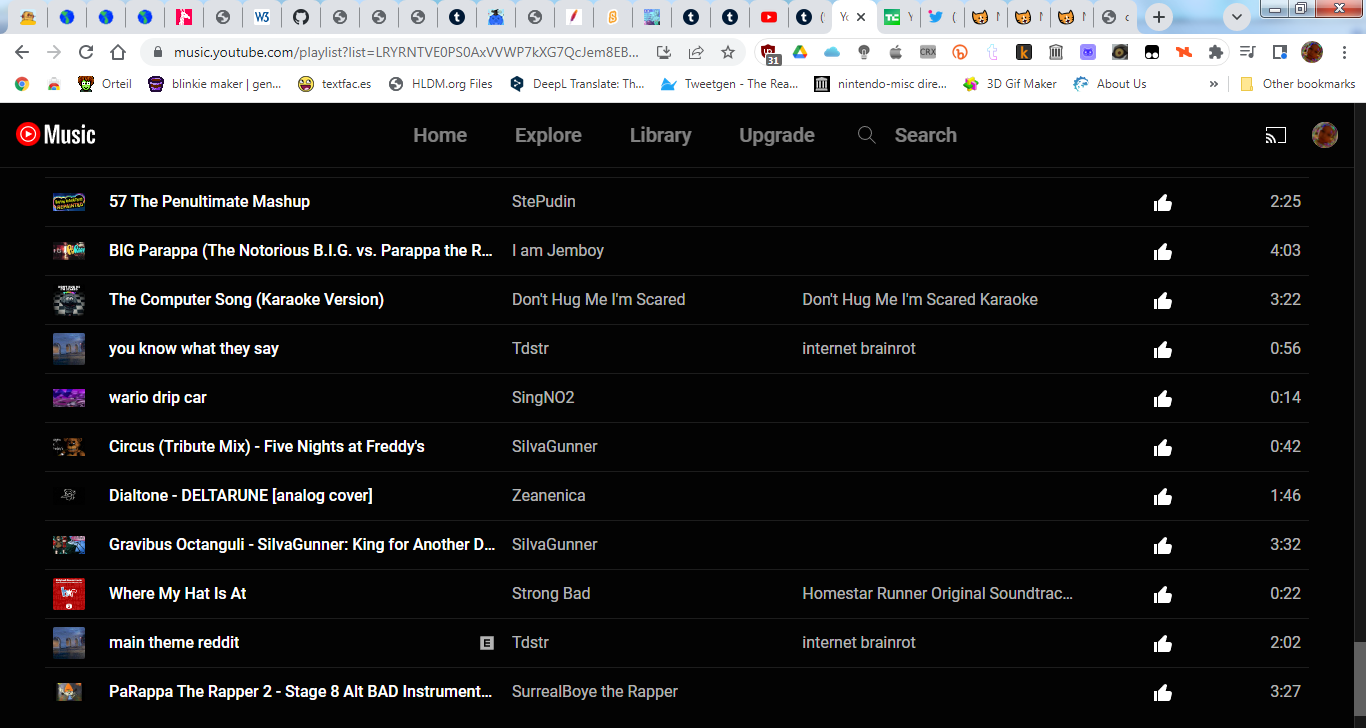This screenshot has height=728, width=1366.
Task: Go back to previous page
Action: click(x=22, y=52)
